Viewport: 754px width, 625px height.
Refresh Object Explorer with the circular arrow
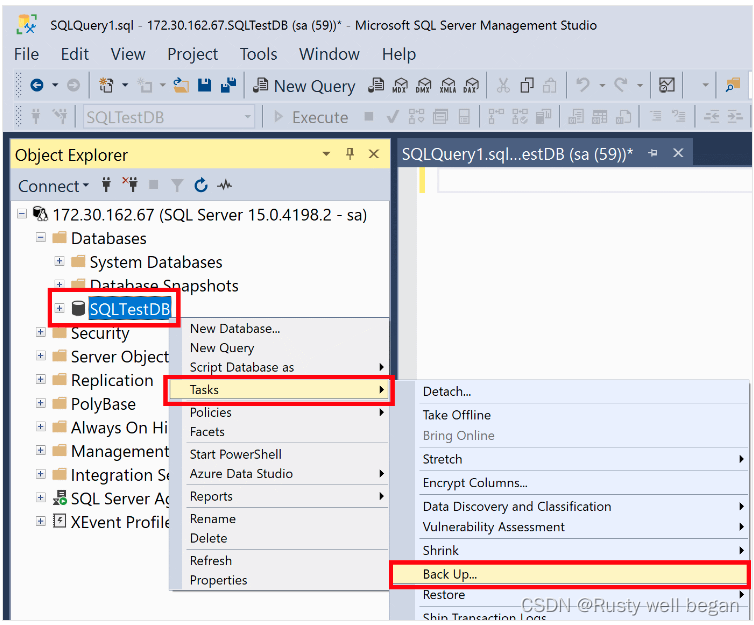pos(201,185)
